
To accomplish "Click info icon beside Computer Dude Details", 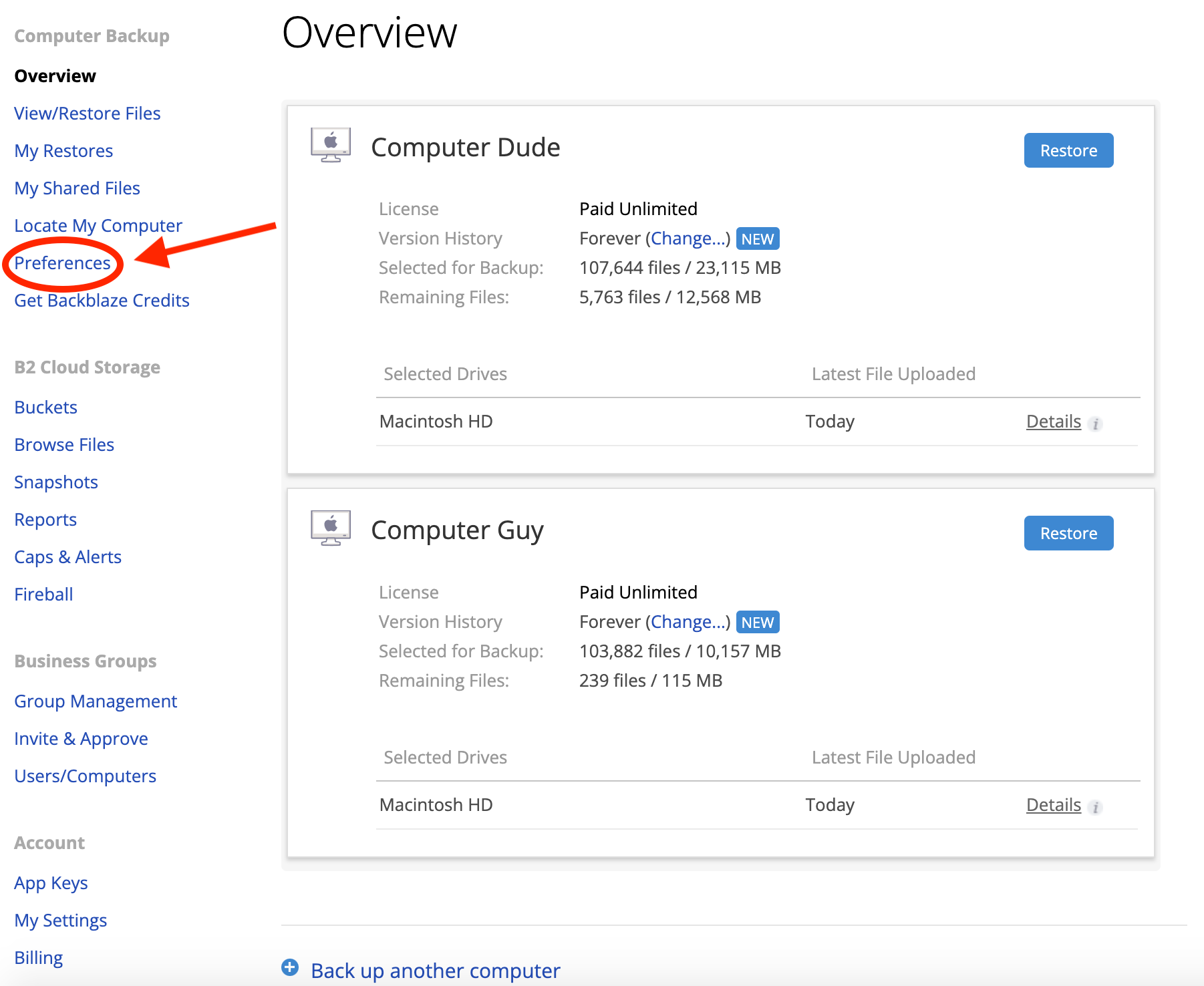I will point(1095,424).
